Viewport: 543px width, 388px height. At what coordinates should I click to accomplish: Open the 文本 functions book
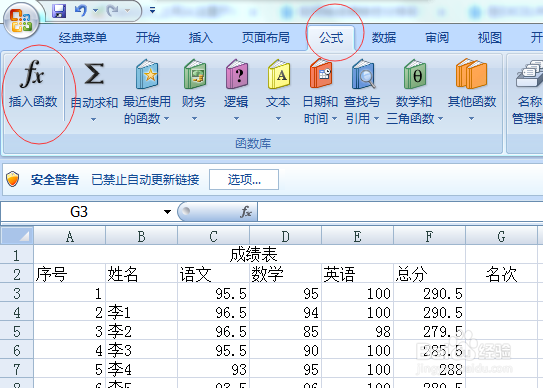click(x=278, y=74)
